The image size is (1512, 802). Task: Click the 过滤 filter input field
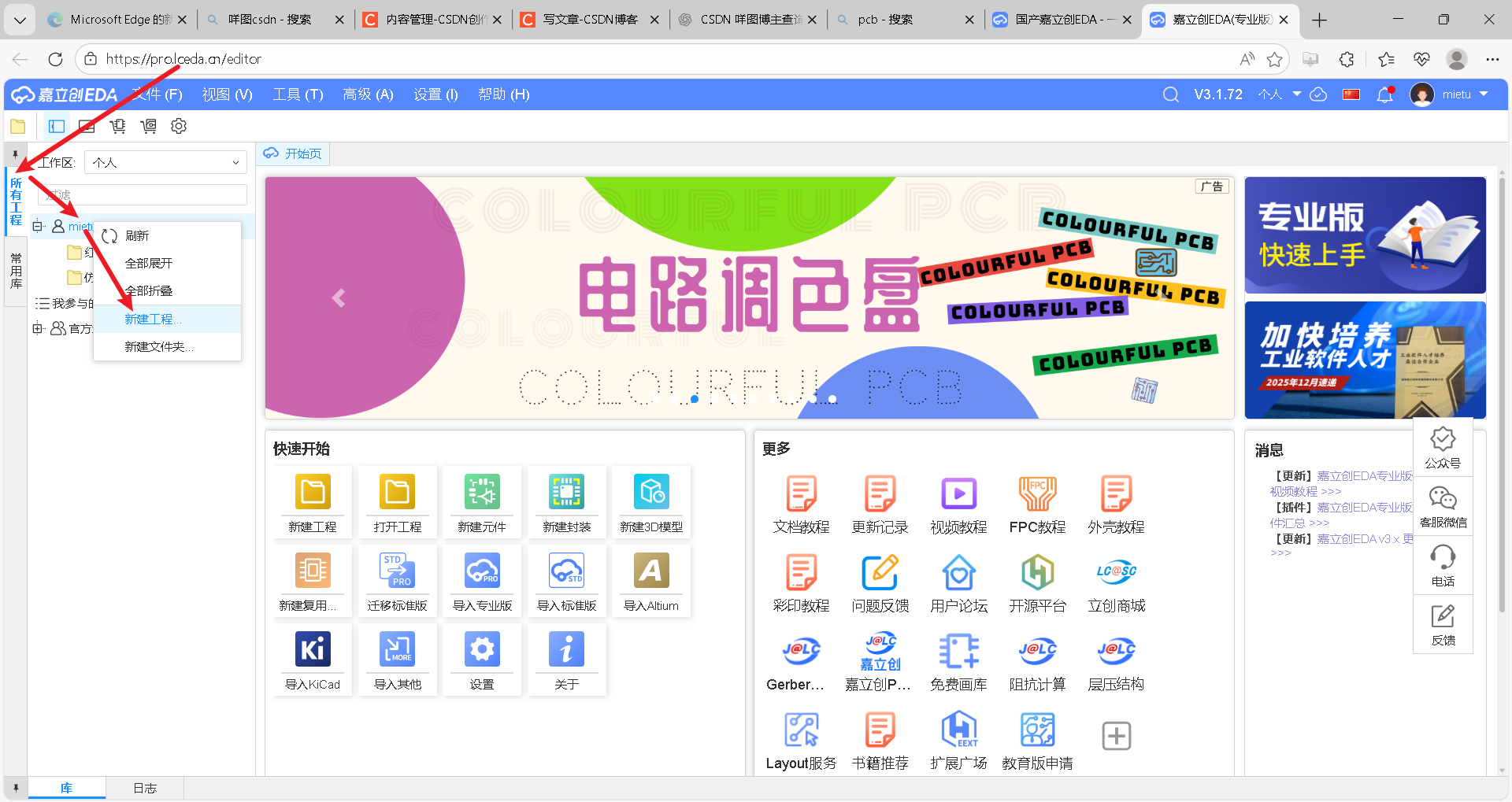click(142, 194)
